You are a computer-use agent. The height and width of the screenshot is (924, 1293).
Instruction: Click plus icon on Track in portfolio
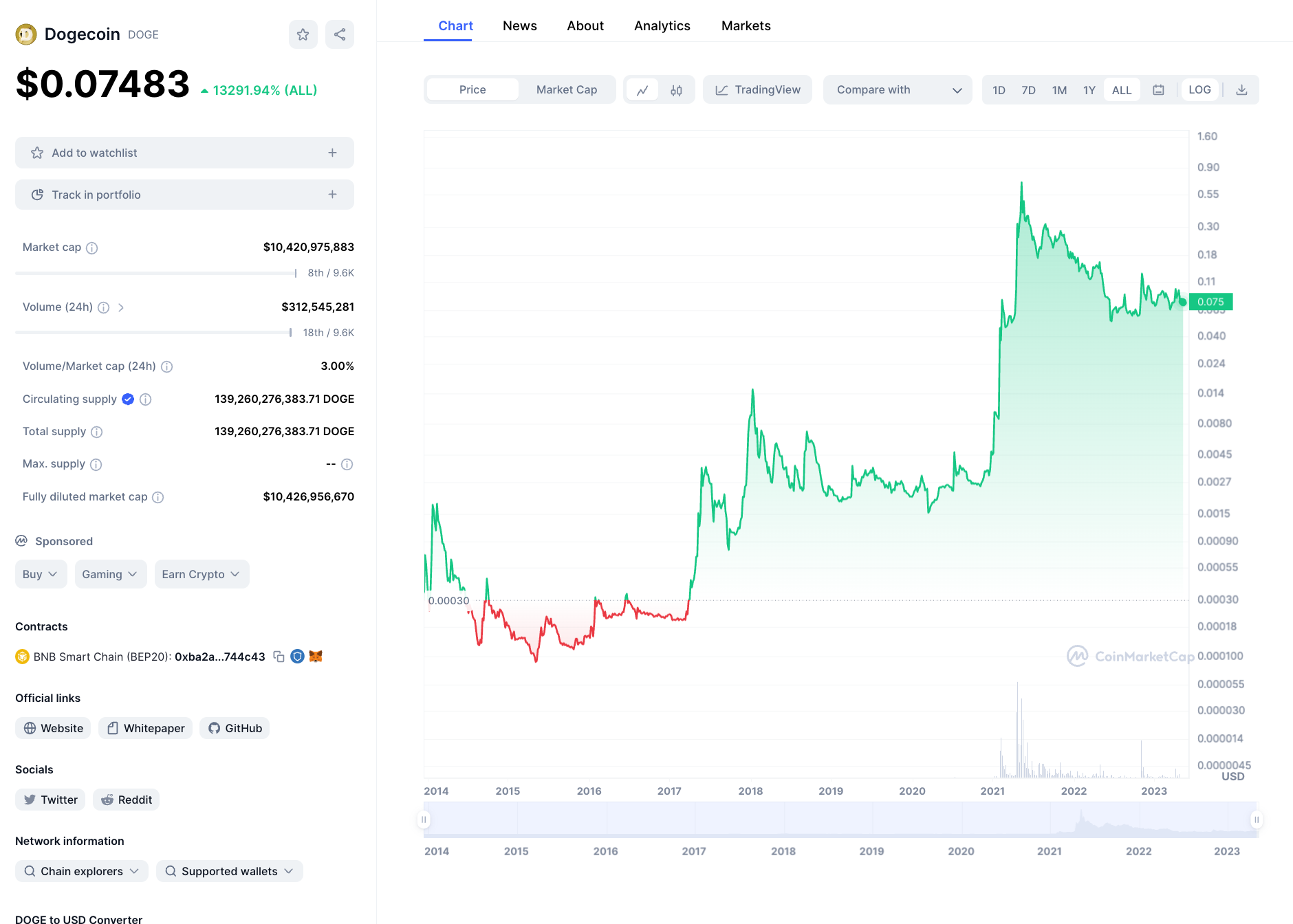click(332, 195)
